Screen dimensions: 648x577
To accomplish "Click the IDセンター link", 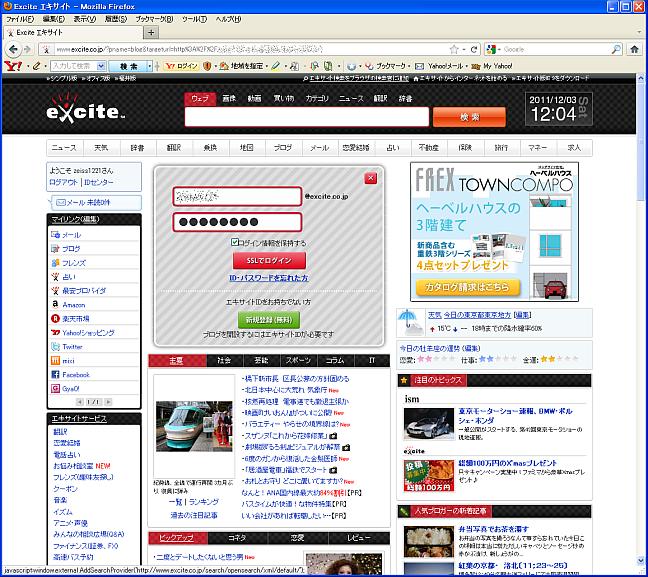I will (x=98, y=182).
